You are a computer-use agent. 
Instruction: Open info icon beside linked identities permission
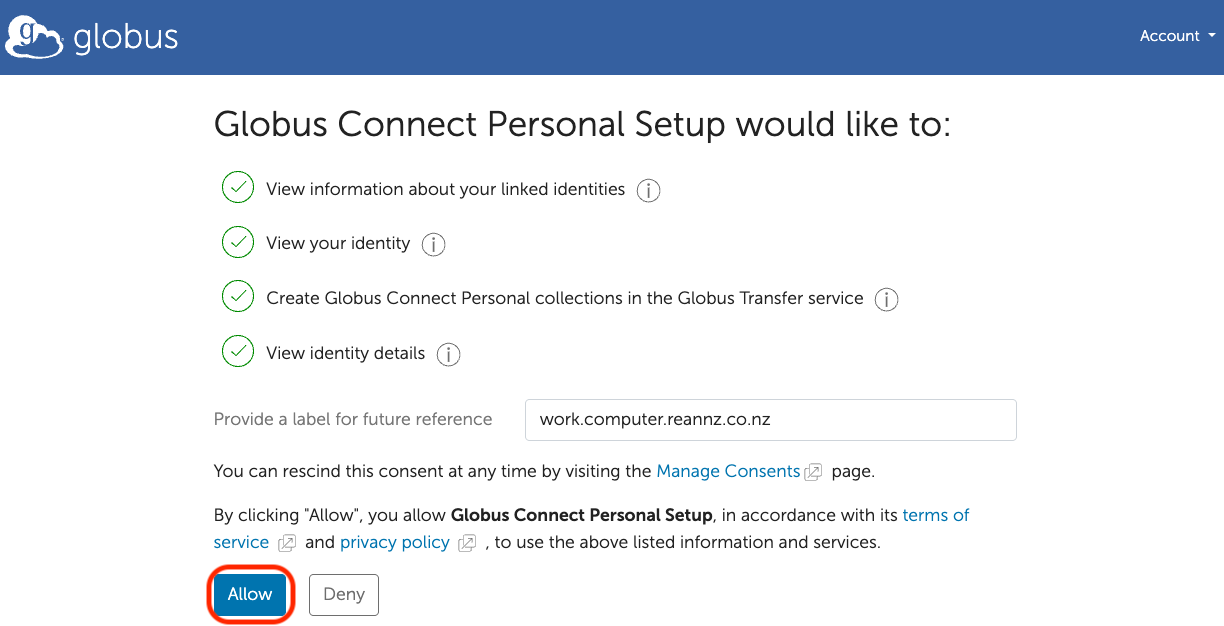click(x=648, y=190)
